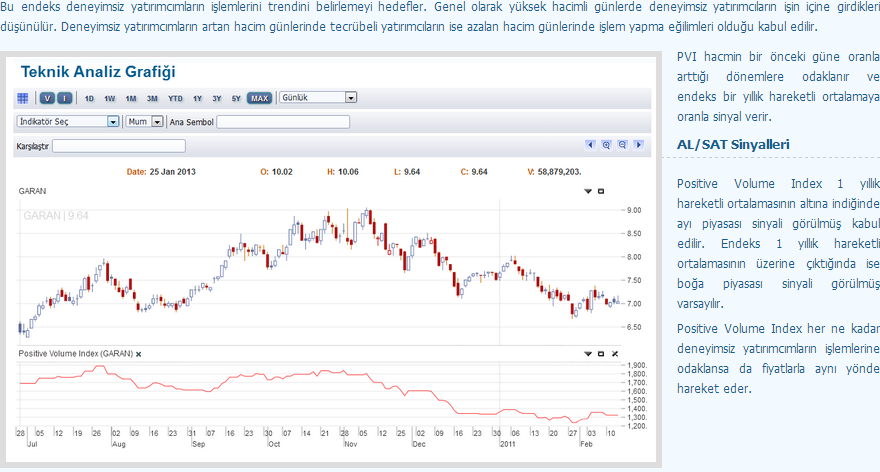Click the 6.50 price axis label
Viewport: 880px width, 472px height.
(634, 327)
